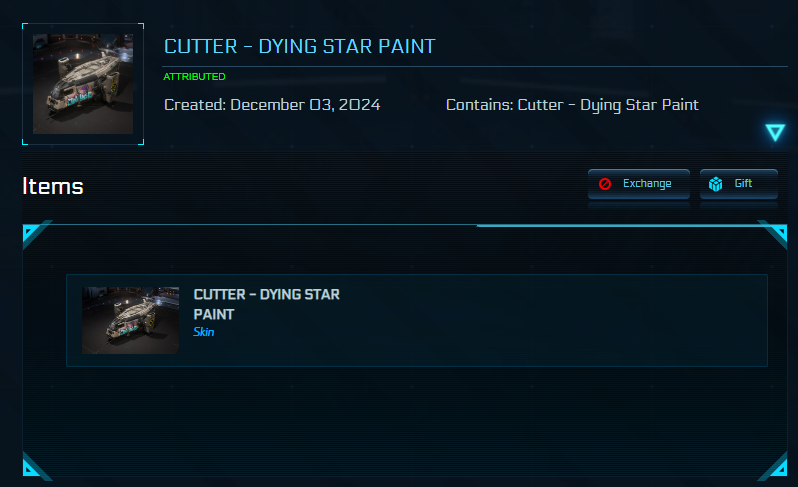Click the top-left corner bracket of Items panel
The height and width of the screenshot is (487, 798).
pos(34,235)
